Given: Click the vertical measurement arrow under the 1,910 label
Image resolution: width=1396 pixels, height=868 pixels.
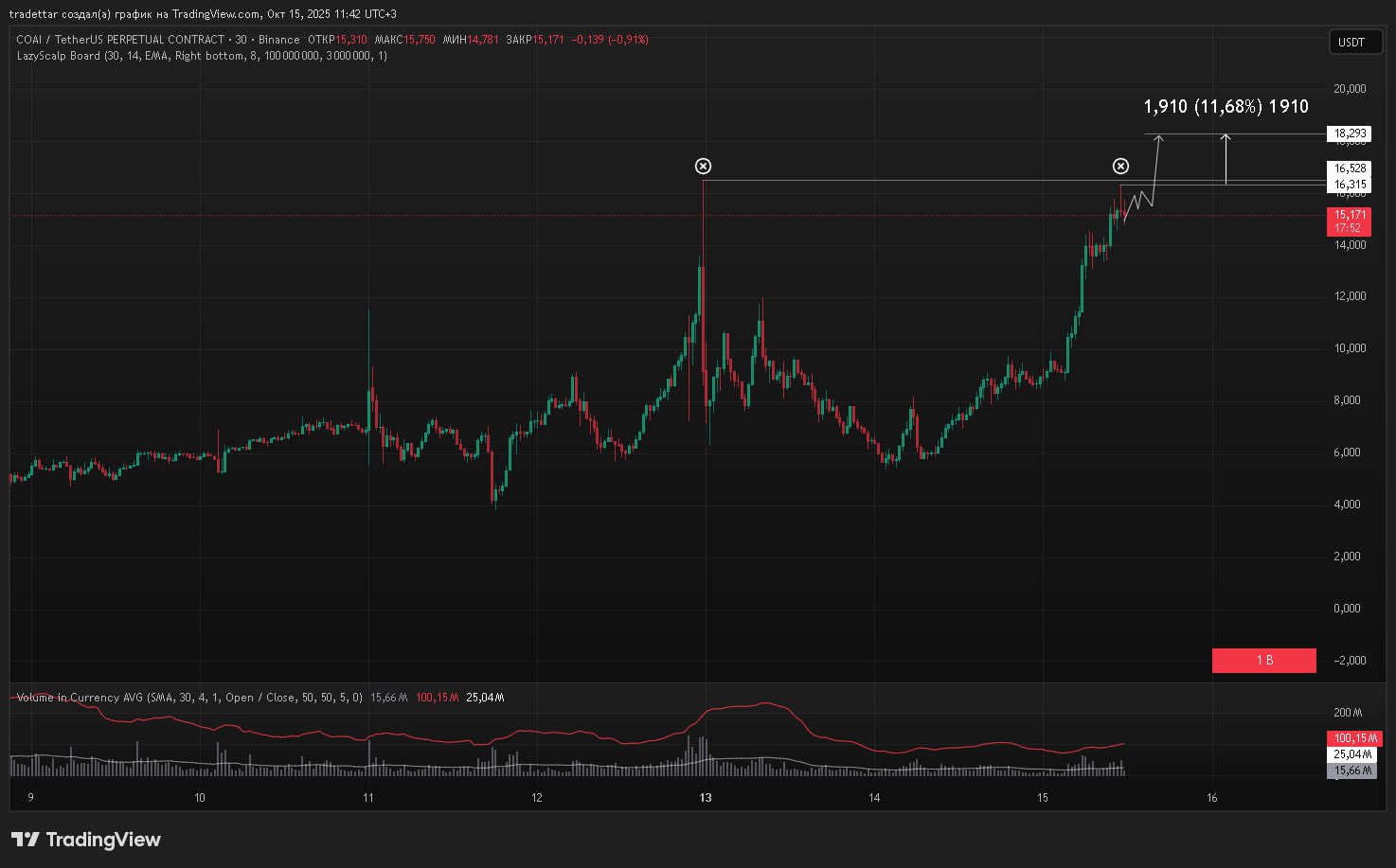Looking at the screenshot, I should click(x=1226, y=159).
